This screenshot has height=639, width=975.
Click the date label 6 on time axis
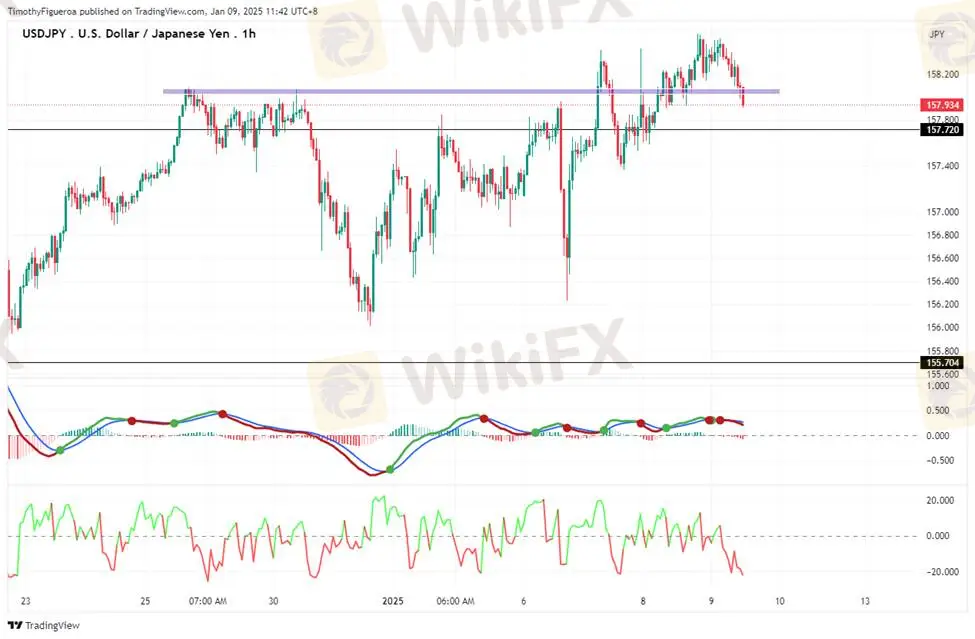[524, 601]
